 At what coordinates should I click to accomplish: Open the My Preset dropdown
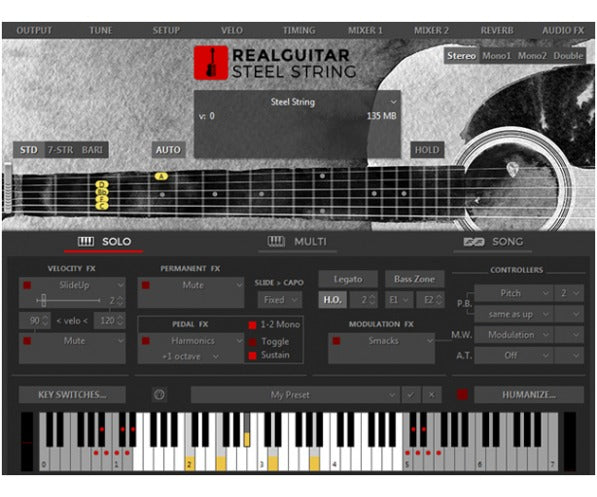(295, 395)
